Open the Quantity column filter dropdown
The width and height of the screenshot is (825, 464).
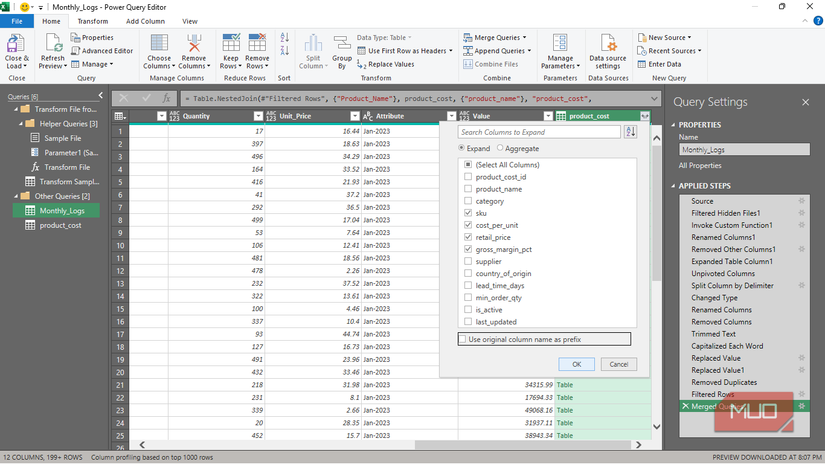(x=258, y=116)
